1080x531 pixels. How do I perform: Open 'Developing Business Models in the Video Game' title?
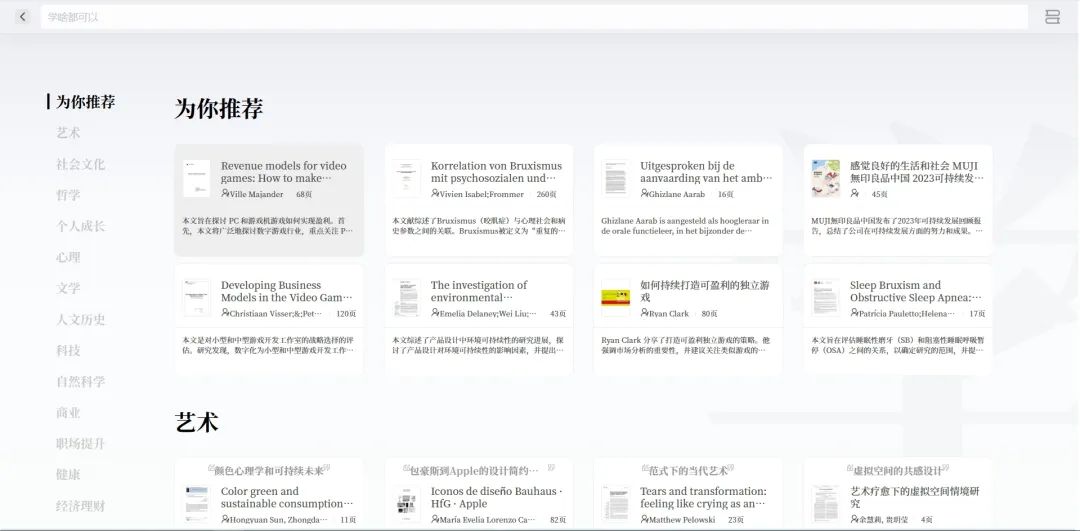pyautogui.click(x=287, y=291)
